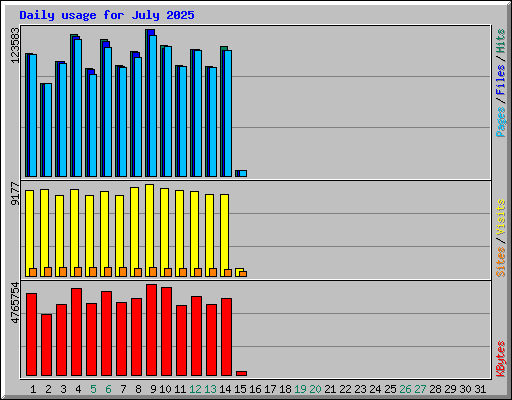Click day 4 on the x-axis

pyautogui.click(x=78, y=389)
